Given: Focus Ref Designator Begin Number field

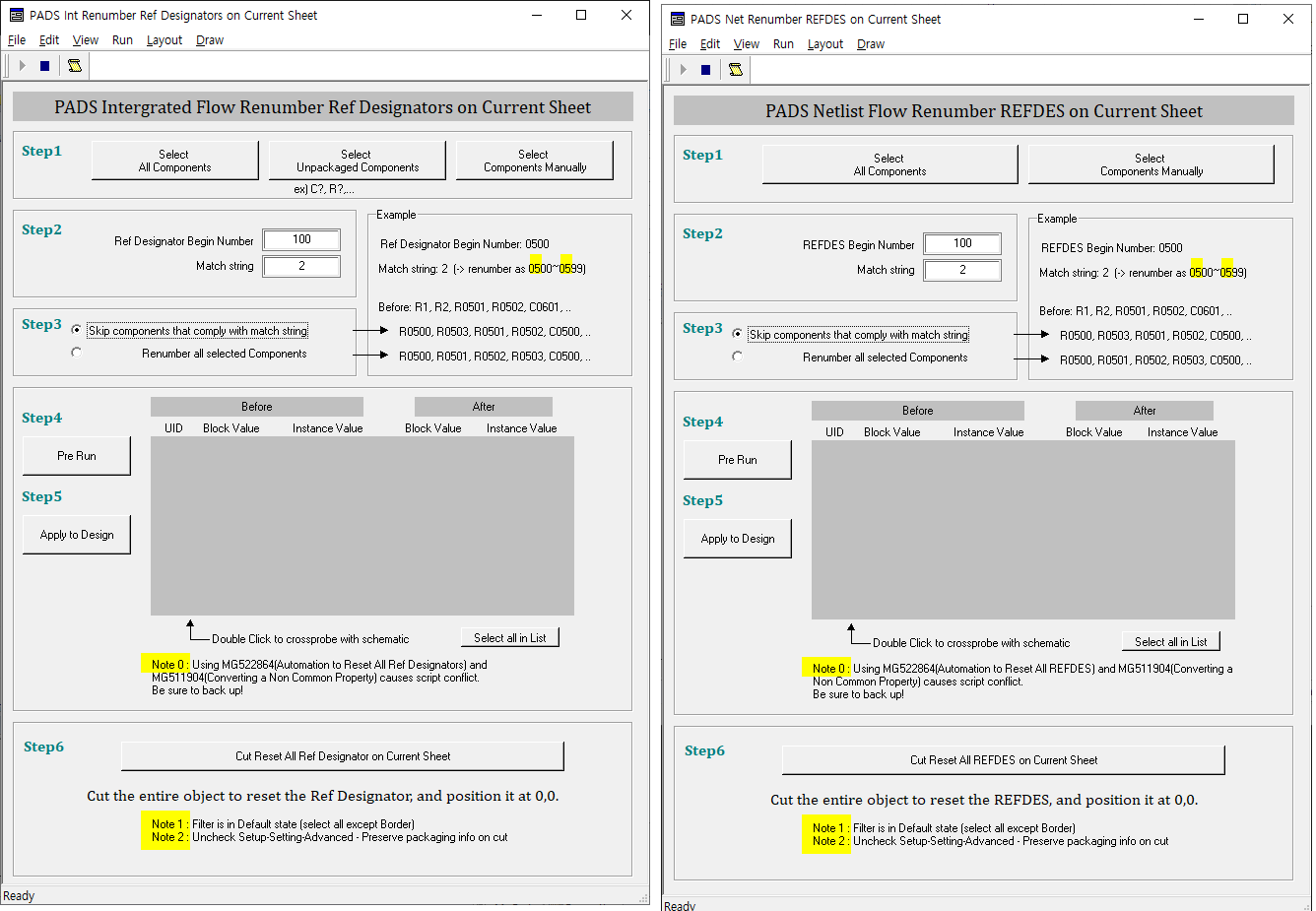Looking at the screenshot, I should click(301, 239).
